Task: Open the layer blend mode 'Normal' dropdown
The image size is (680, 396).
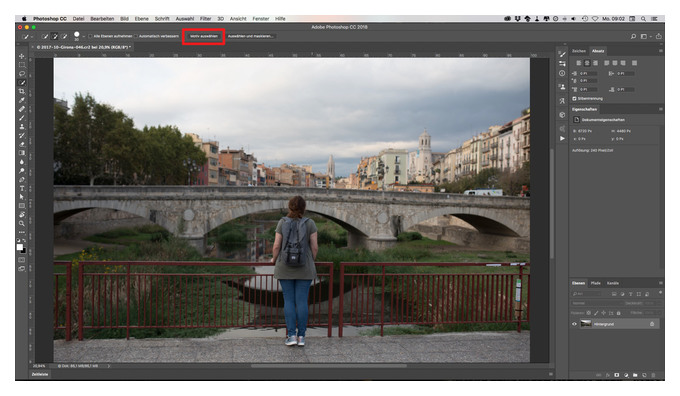Action: click(597, 304)
